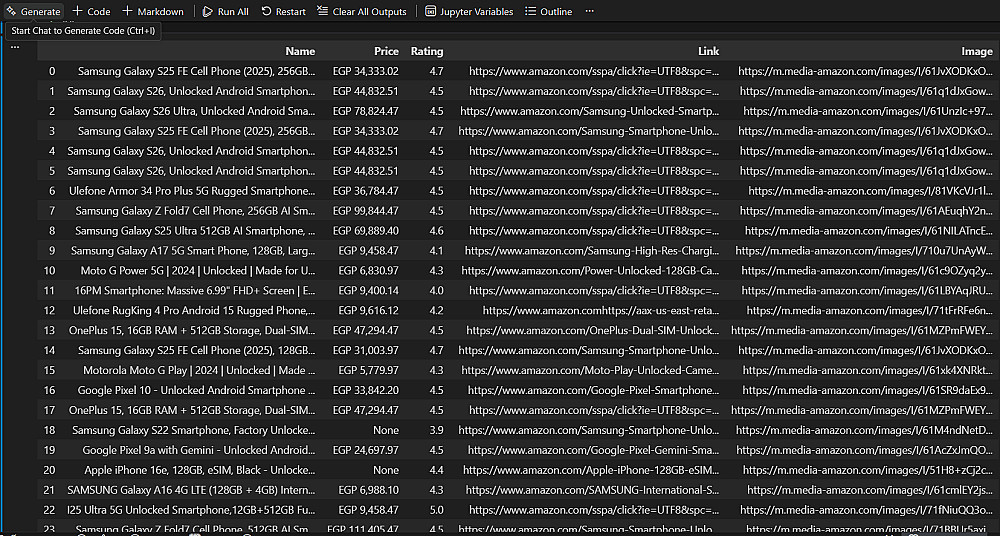Click the Apple-iPhone-128GB-eSIM link cell

pos(591,470)
